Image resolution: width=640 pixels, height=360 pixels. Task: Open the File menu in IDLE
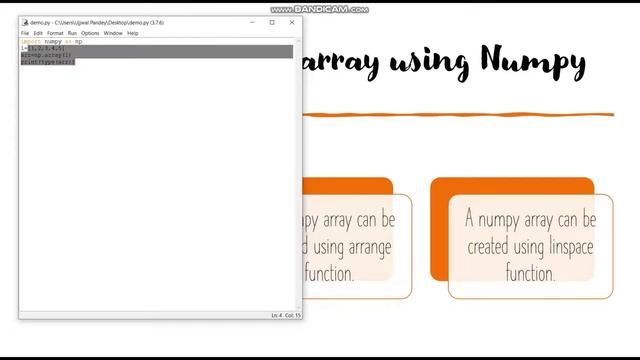coord(24,33)
